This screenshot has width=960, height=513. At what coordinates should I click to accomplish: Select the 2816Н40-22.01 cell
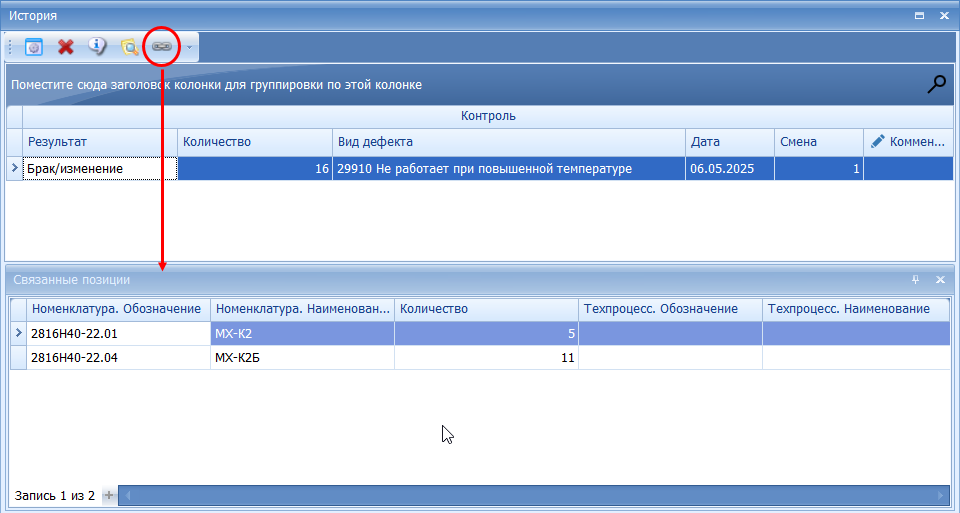pos(119,334)
